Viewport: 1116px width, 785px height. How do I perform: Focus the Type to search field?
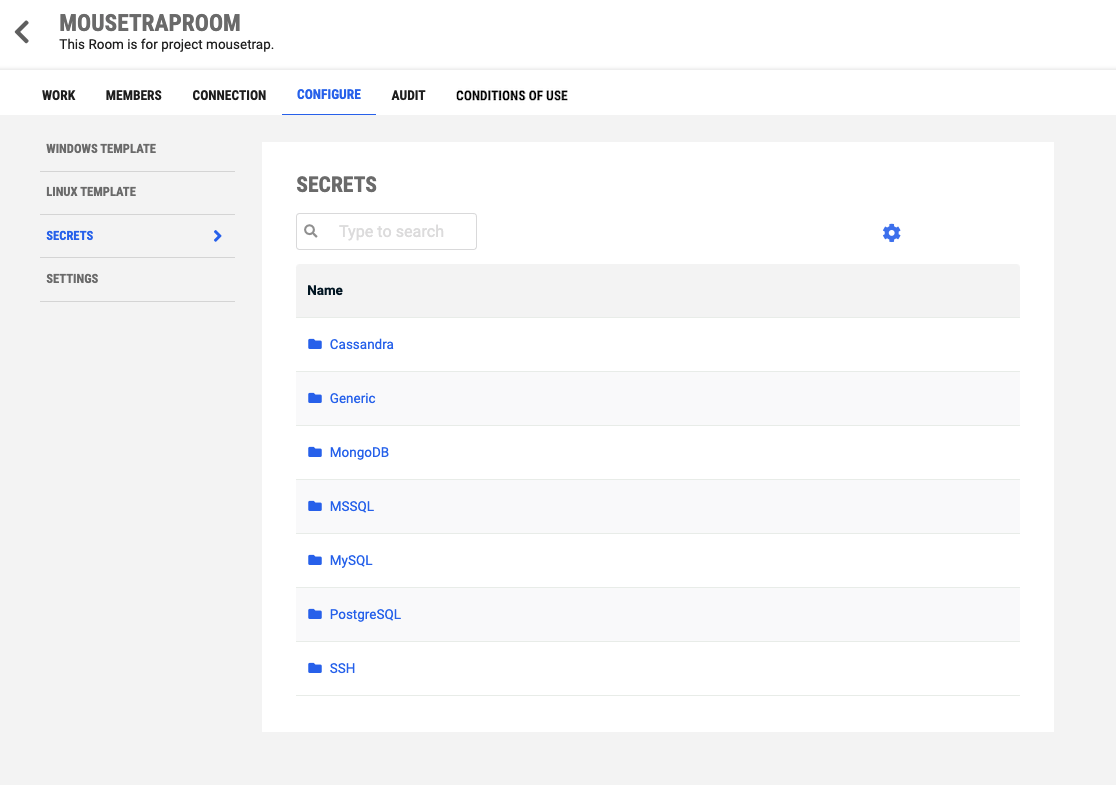[x=386, y=231]
